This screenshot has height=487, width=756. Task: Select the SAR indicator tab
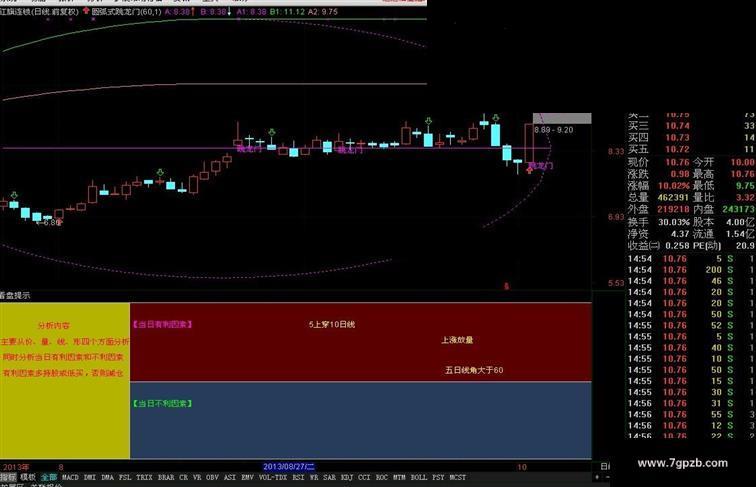tap(329, 477)
